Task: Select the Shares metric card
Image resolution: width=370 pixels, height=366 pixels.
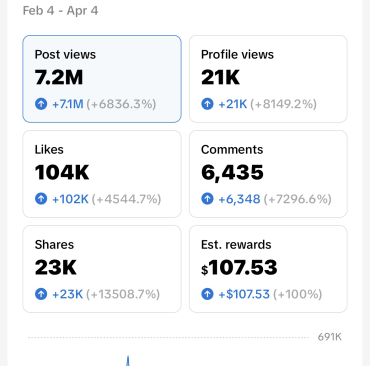Action: [102, 269]
